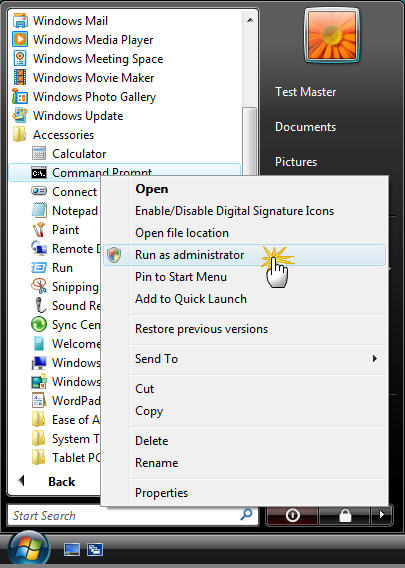Open Properties from the context menu
Image resolution: width=405 pixels, height=568 pixels.
pyautogui.click(x=161, y=493)
